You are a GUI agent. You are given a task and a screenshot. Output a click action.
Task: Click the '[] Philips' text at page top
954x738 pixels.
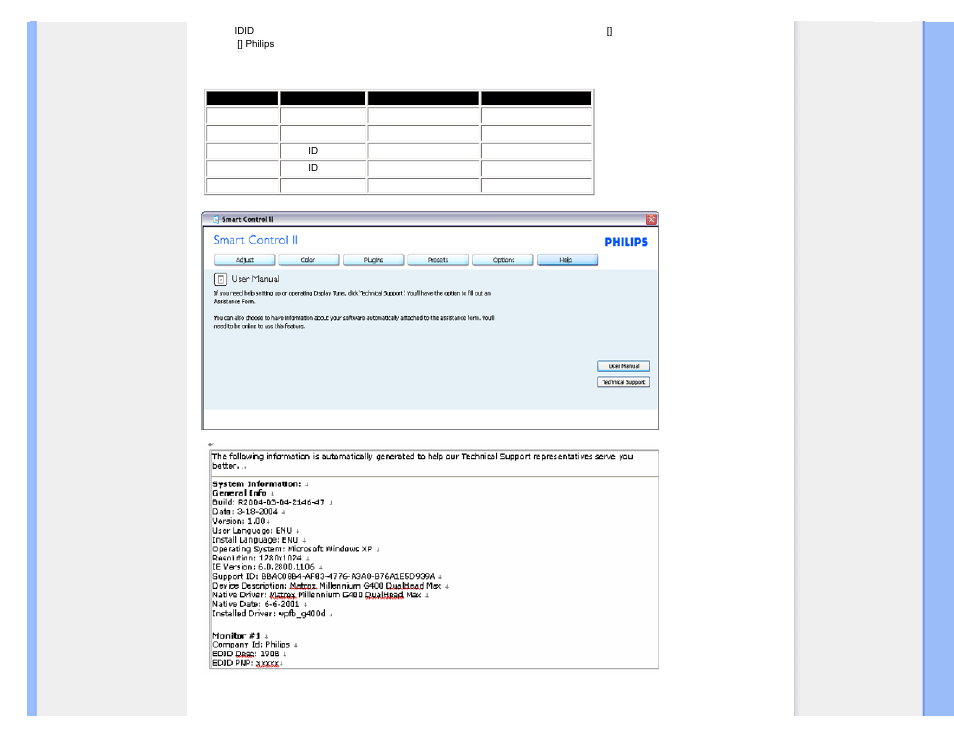256,44
